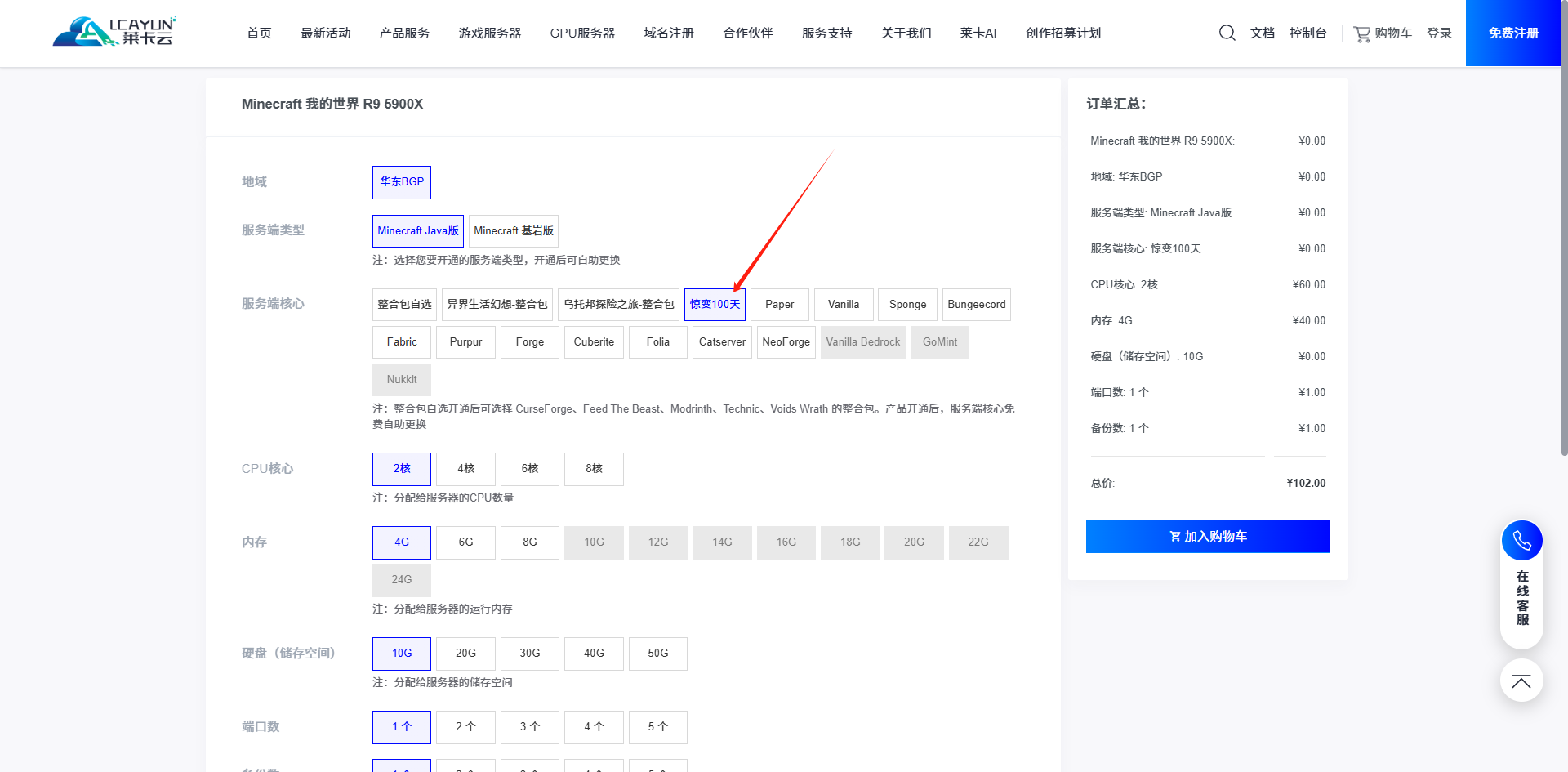Screen dimensions: 1568x772
Task: Select Cuberite server core
Action: coord(595,342)
